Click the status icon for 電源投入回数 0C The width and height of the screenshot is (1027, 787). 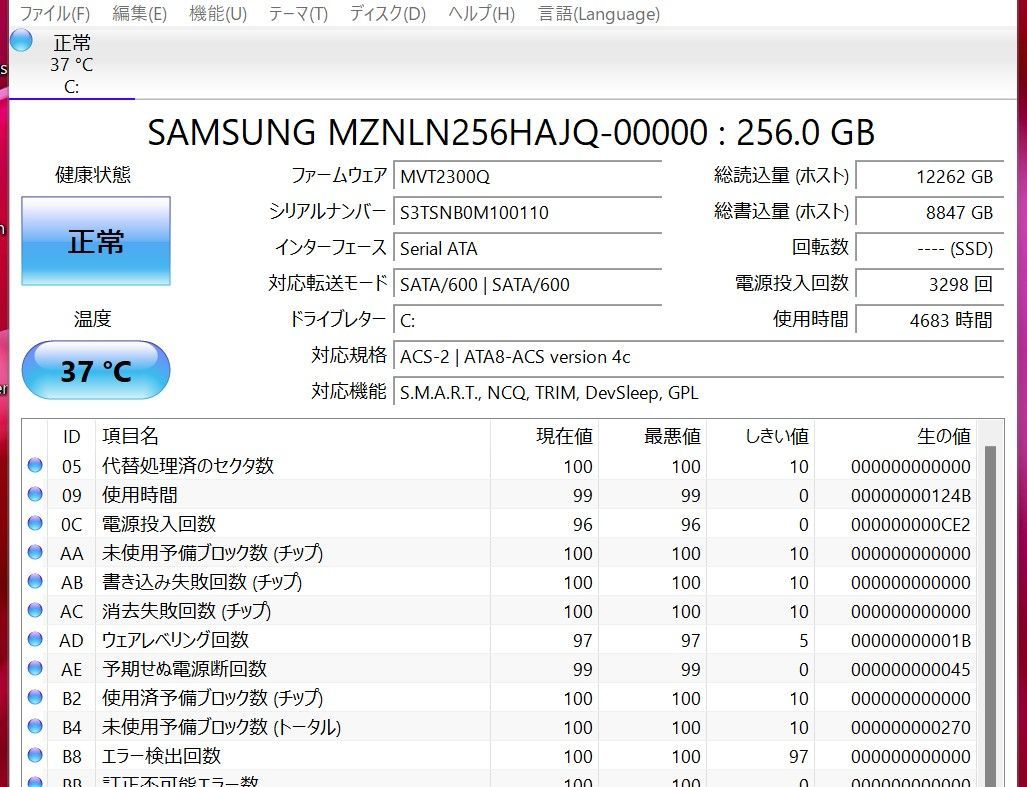click(34, 523)
